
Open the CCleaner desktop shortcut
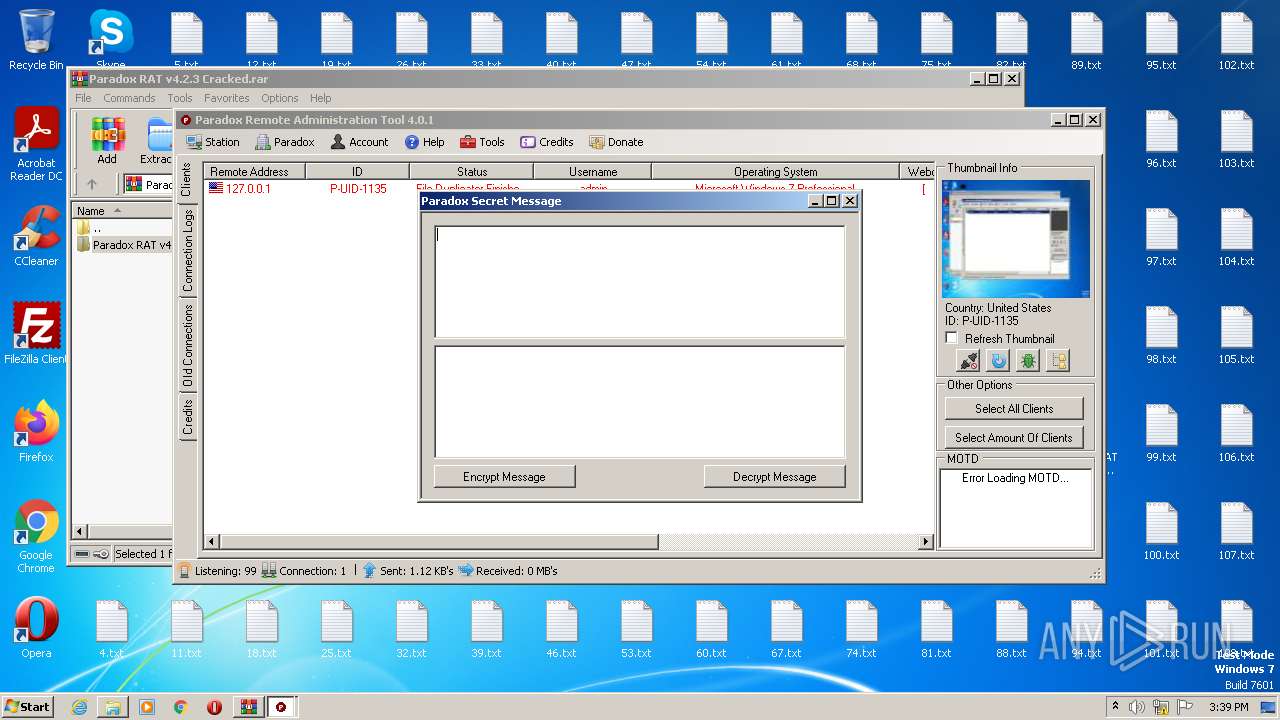[x=36, y=236]
